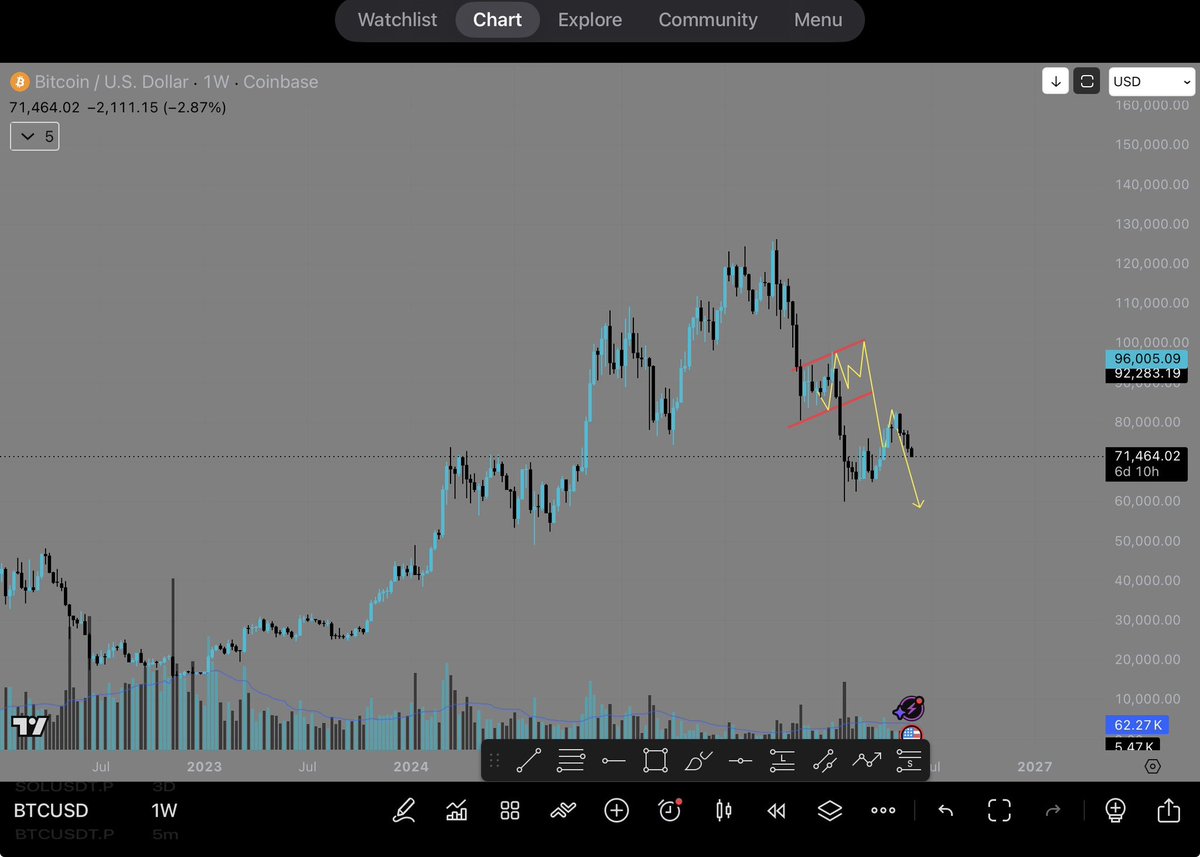Pick the horizontal ray line tool

coord(613,761)
